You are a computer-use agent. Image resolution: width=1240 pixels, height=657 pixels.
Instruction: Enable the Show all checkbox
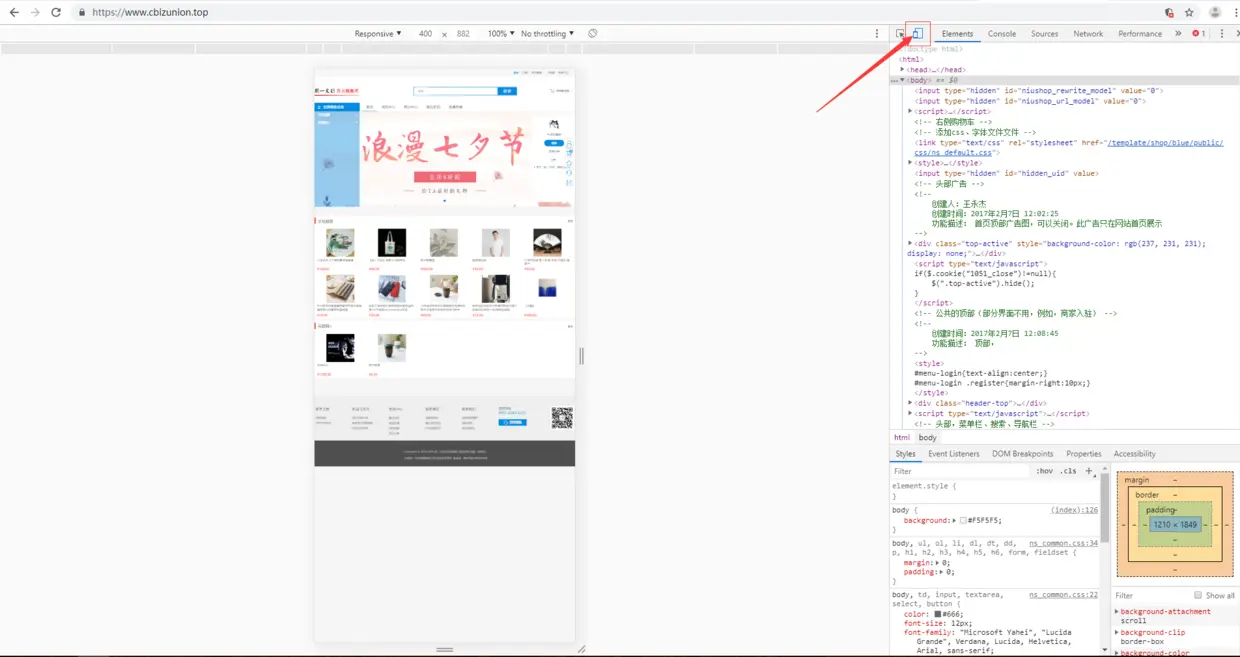click(1198, 595)
